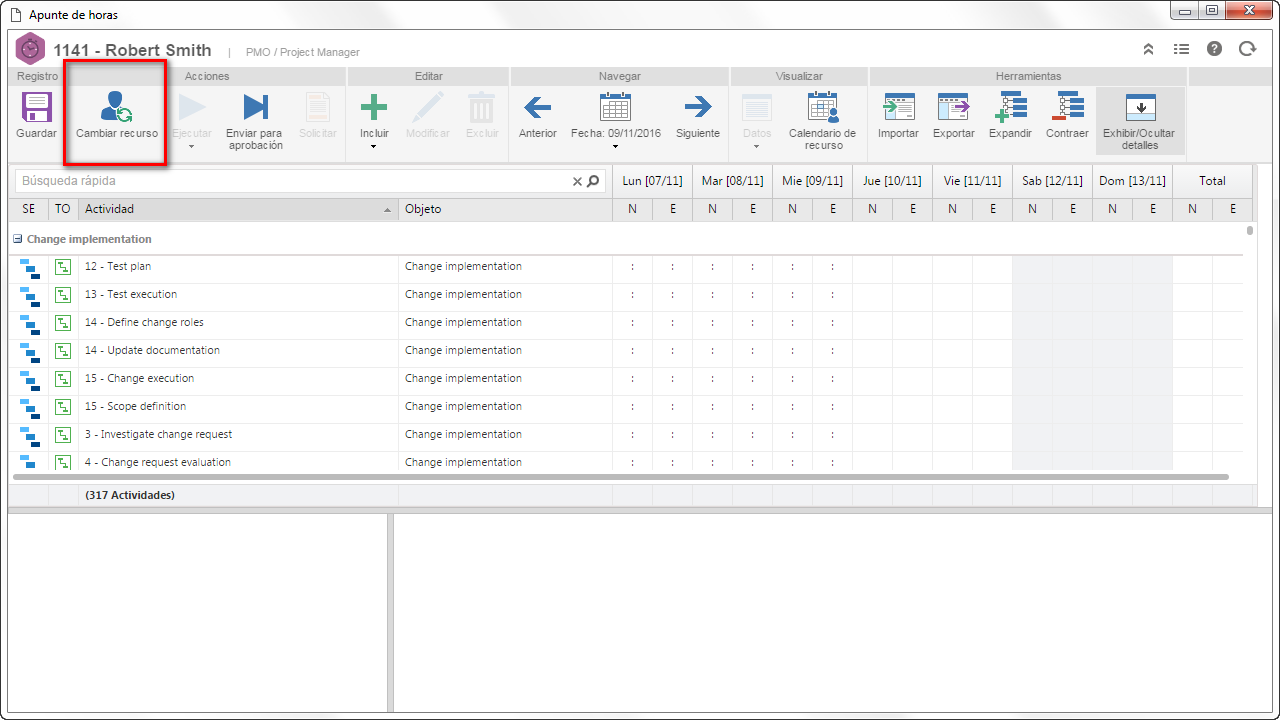Viewport: 1280px width, 720px height.
Task: Sort by Actividad column header
Action: [238, 209]
